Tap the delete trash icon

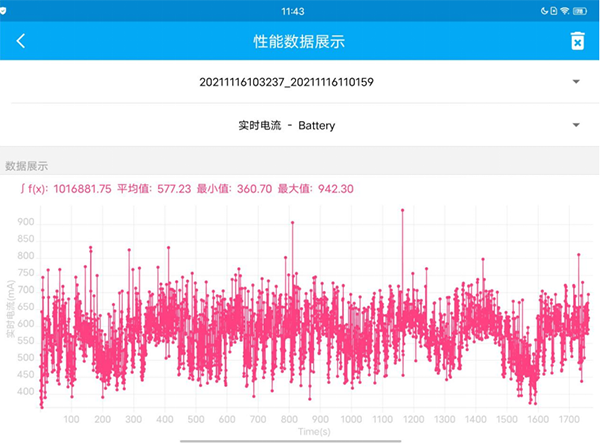[x=577, y=41]
